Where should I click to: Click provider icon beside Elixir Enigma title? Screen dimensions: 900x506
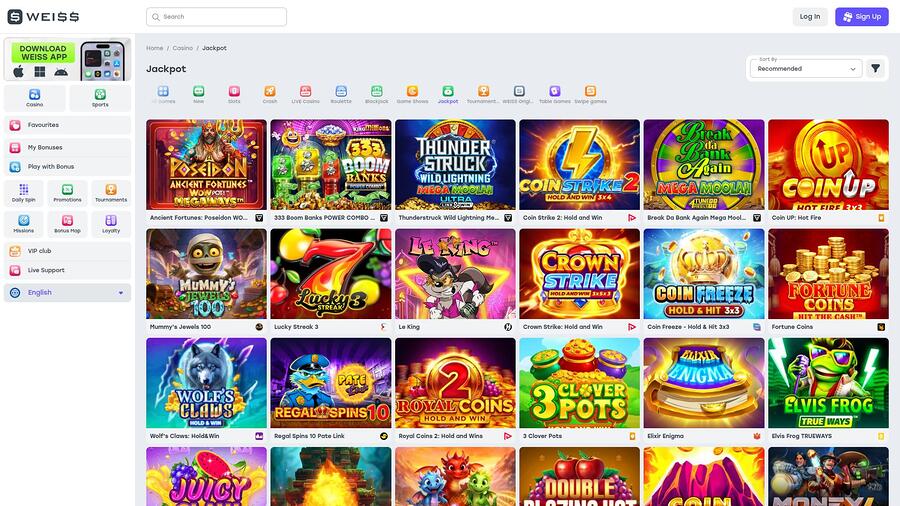pyautogui.click(x=757, y=436)
